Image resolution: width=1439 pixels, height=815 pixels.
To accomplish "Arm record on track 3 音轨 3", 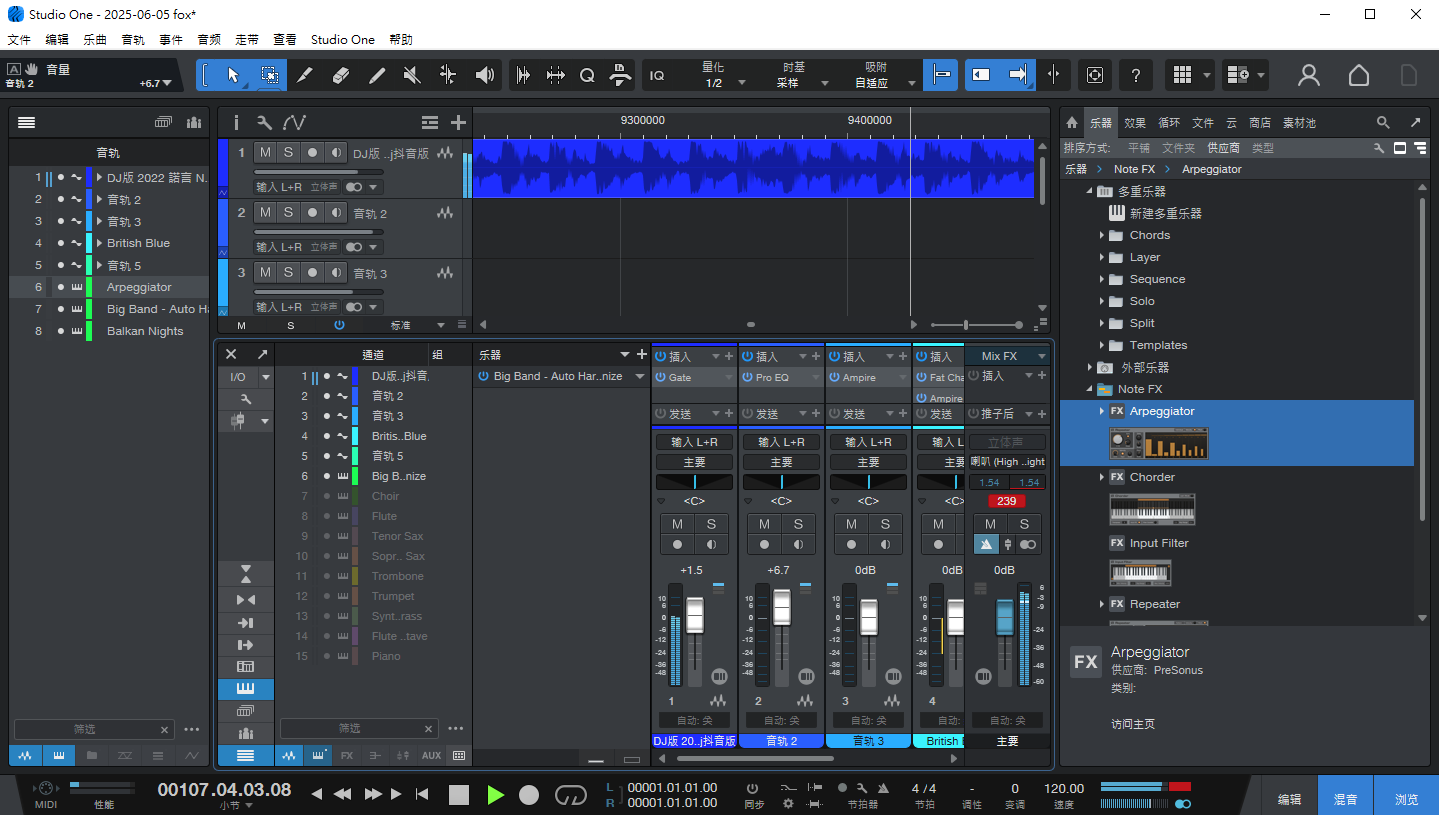I will [312, 272].
